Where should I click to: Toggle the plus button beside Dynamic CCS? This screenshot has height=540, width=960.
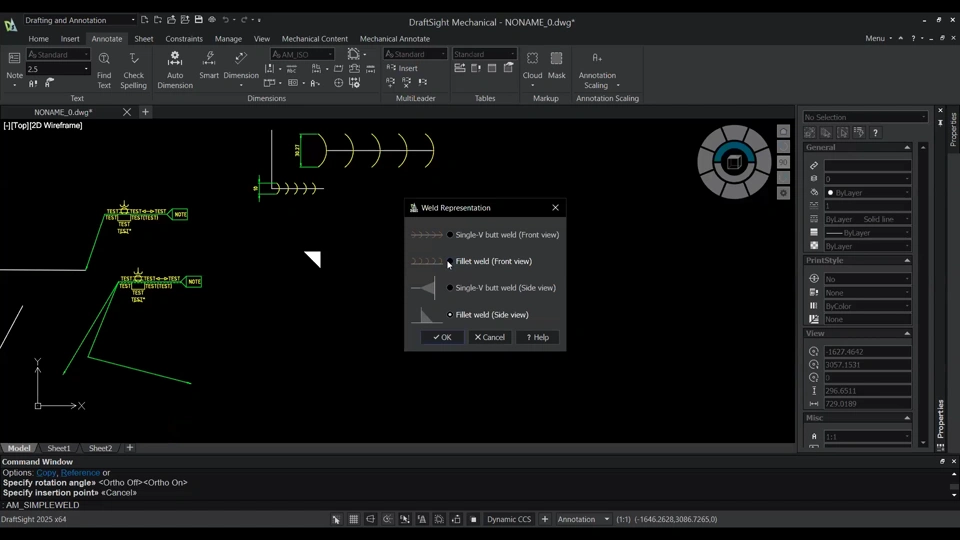544,519
